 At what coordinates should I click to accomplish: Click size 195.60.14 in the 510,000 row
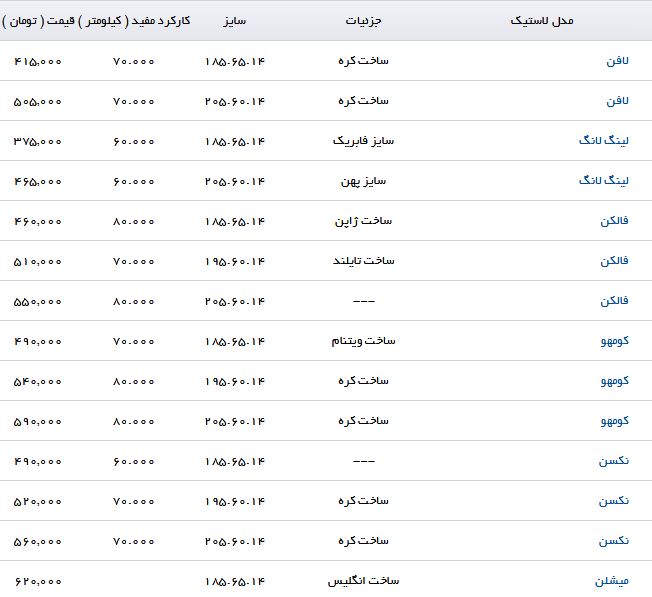[235, 261]
